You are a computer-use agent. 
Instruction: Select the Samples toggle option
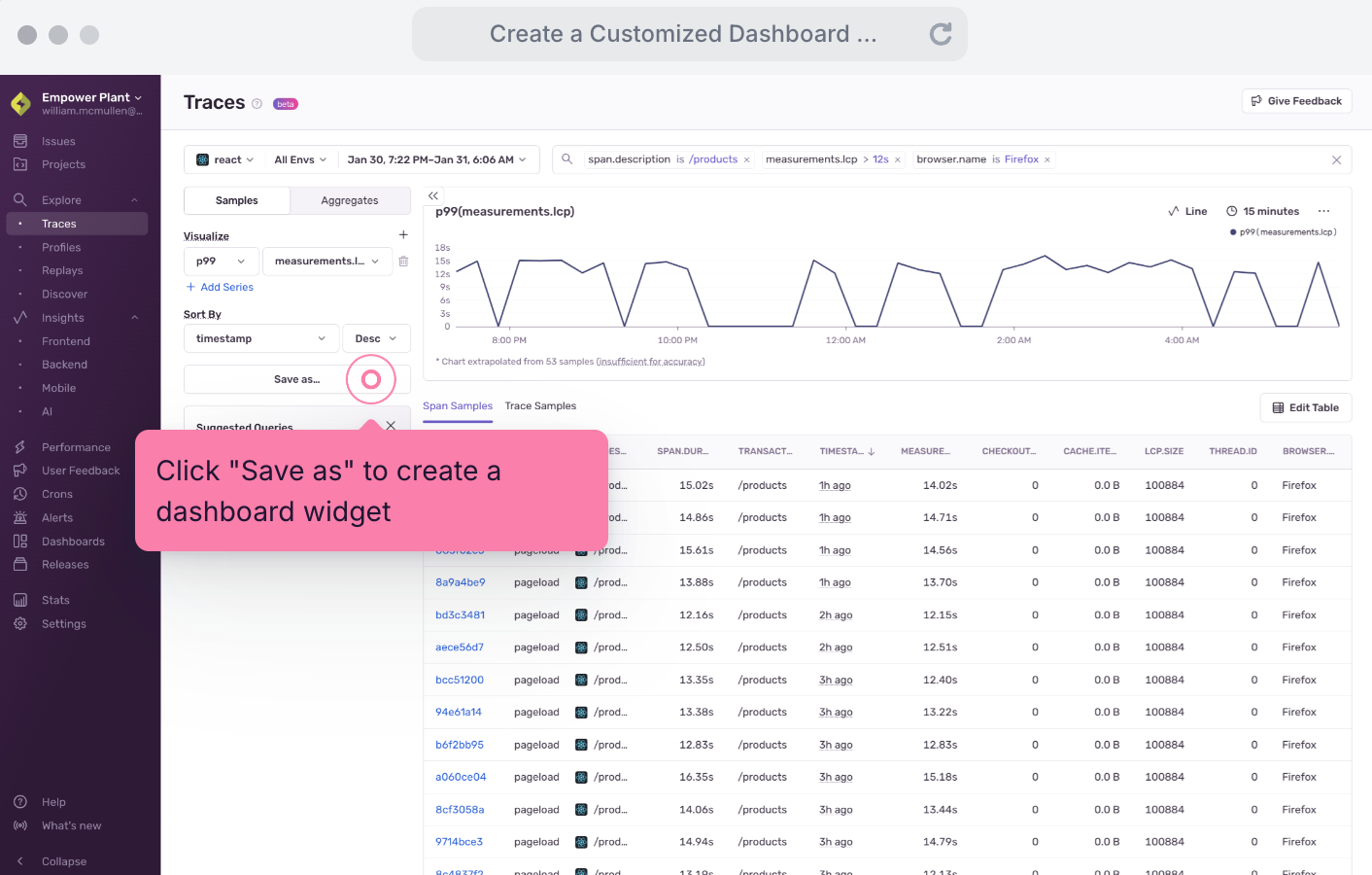coord(237,201)
